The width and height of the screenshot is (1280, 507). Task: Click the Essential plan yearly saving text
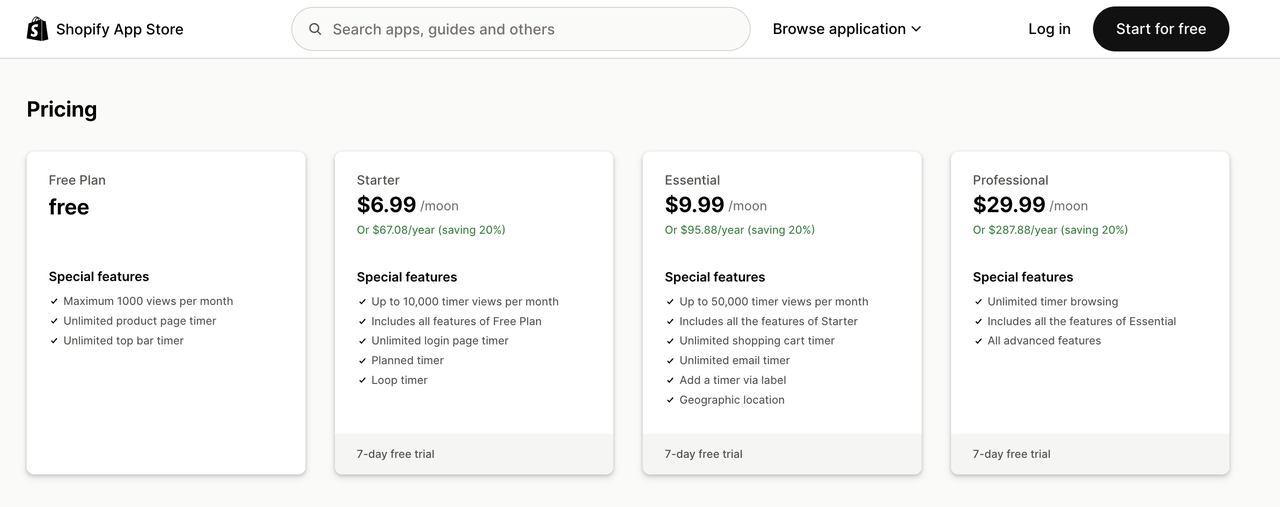click(x=739, y=230)
